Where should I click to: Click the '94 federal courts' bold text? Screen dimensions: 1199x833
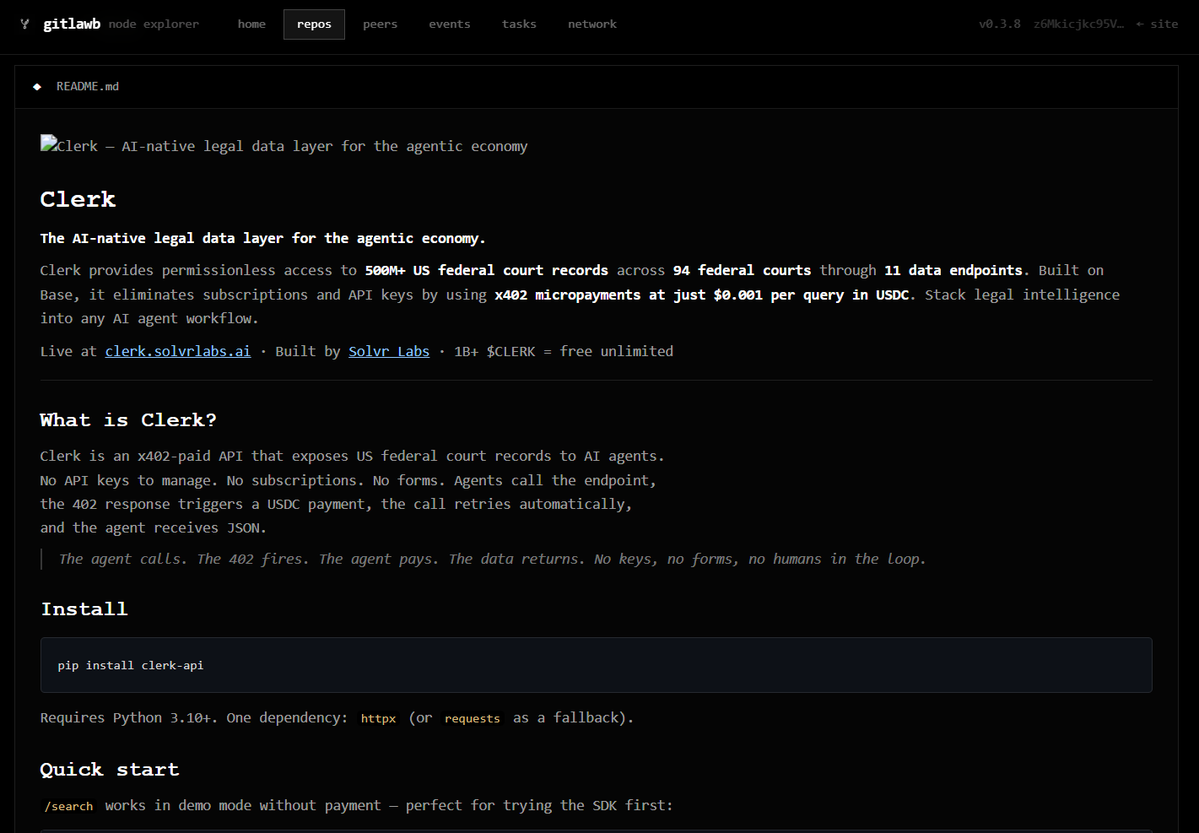pos(742,270)
